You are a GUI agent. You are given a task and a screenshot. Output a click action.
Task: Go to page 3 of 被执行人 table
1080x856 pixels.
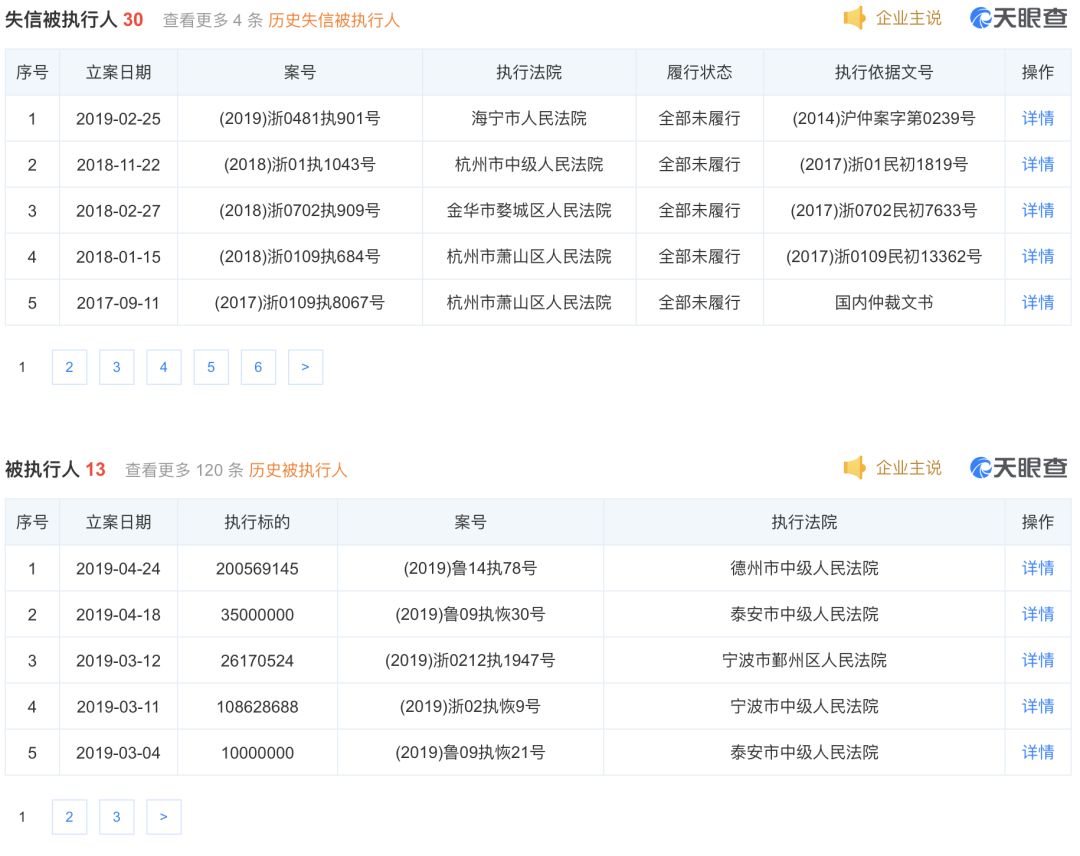(116, 817)
